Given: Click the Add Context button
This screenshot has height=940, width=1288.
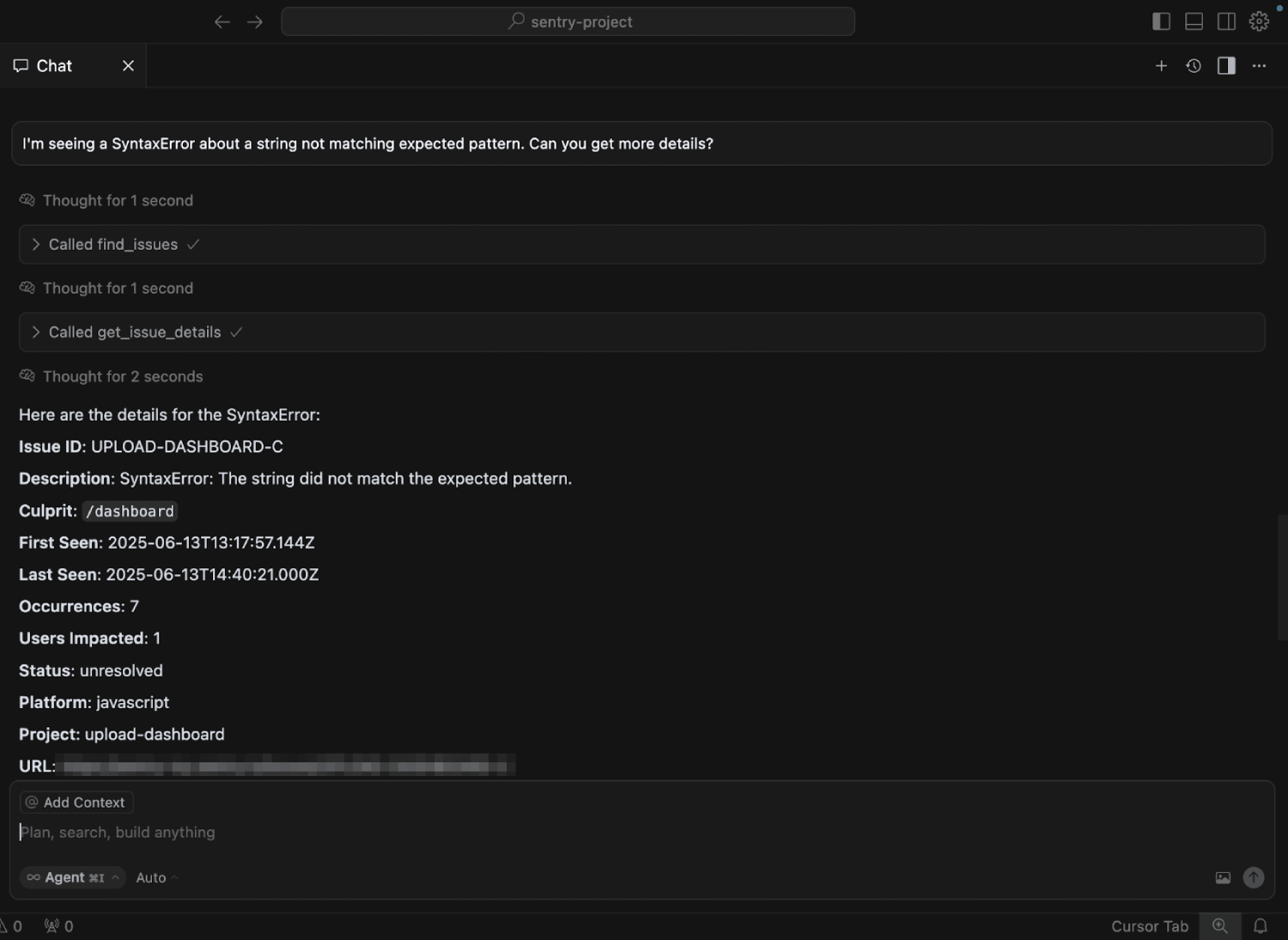Looking at the screenshot, I should (x=76, y=802).
